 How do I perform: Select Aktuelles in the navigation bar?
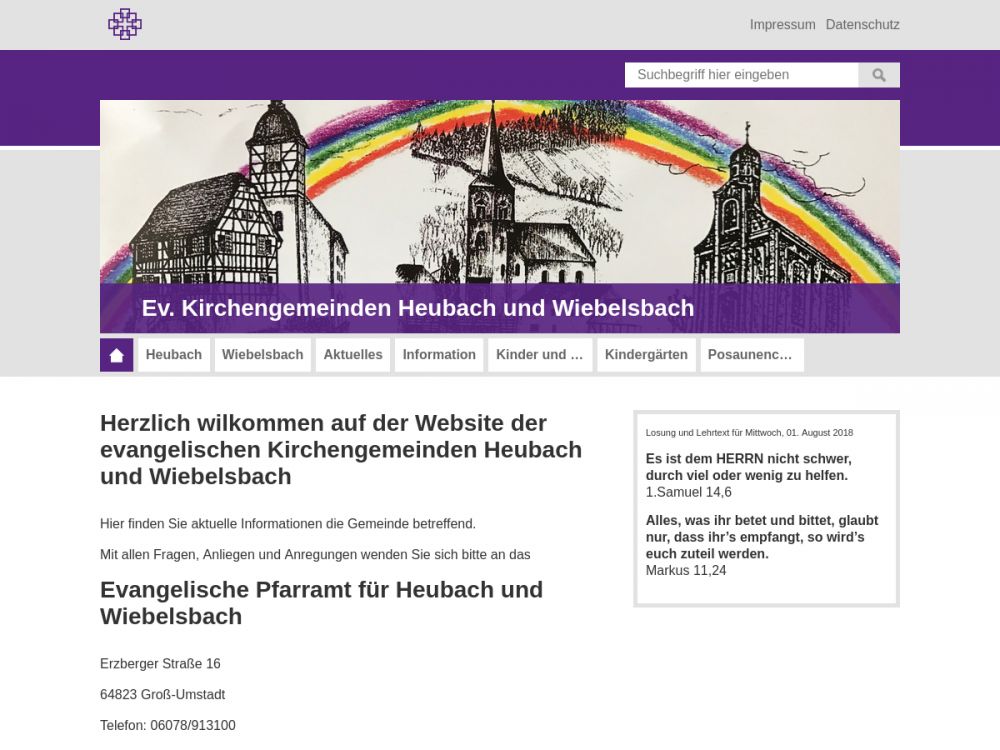pos(353,355)
